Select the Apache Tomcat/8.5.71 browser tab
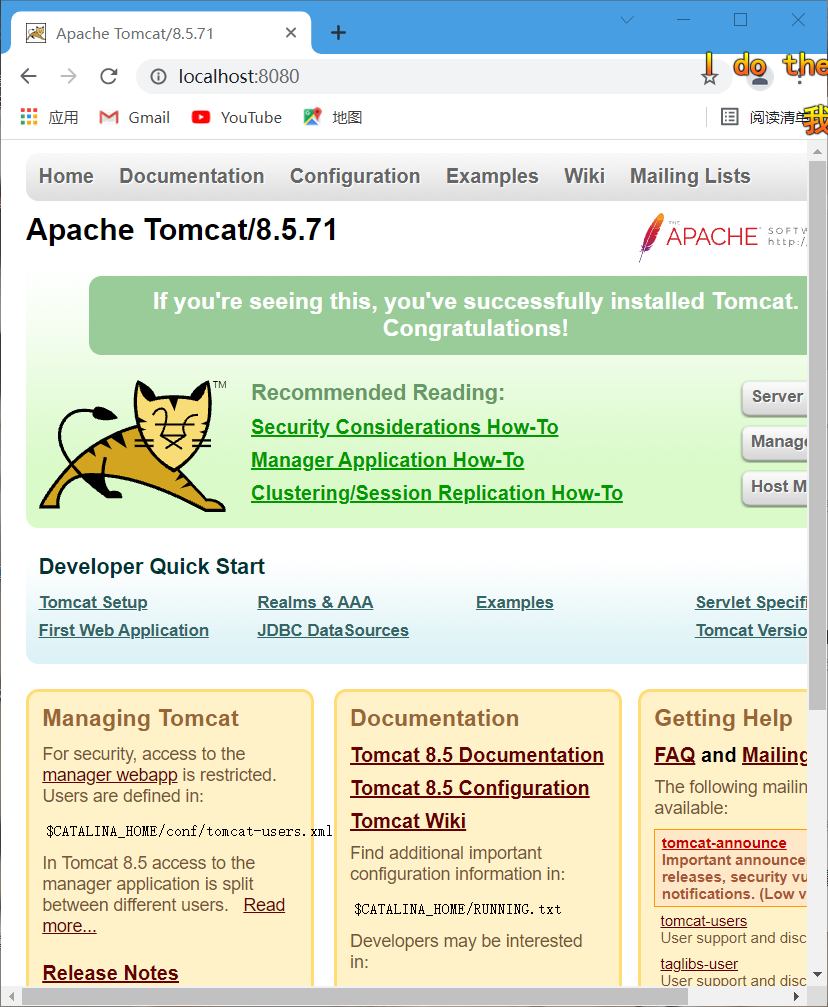This screenshot has height=1007, width=828. click(161, 33)
